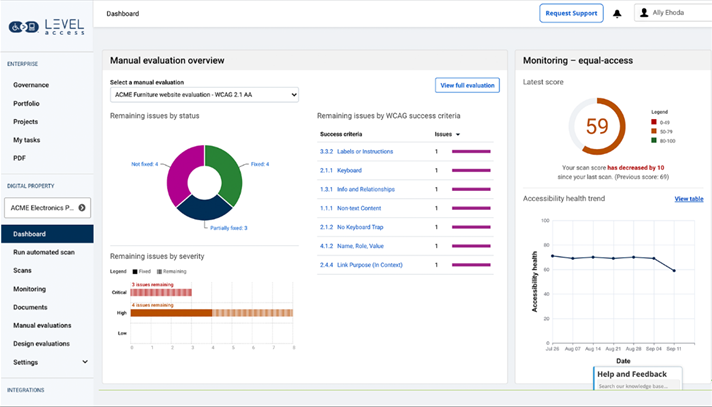Click the score 59 donut gauge
The image size is (712, 407).
[597, 126]
